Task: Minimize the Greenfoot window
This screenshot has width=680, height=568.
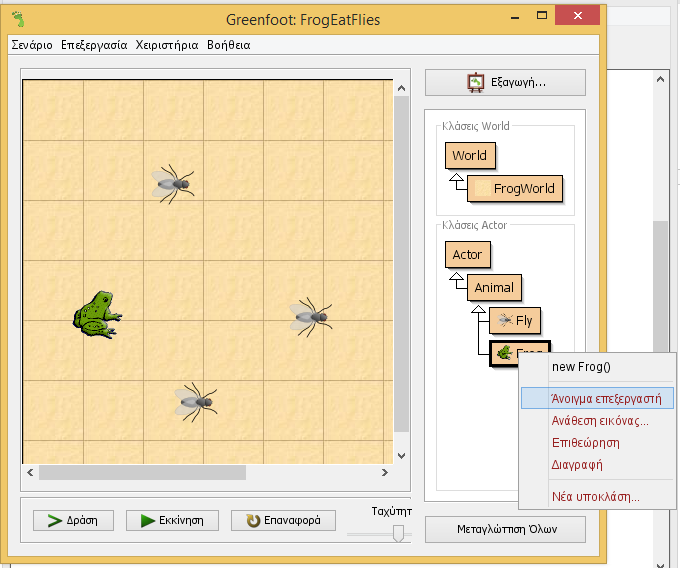Action: click(515, 16)
